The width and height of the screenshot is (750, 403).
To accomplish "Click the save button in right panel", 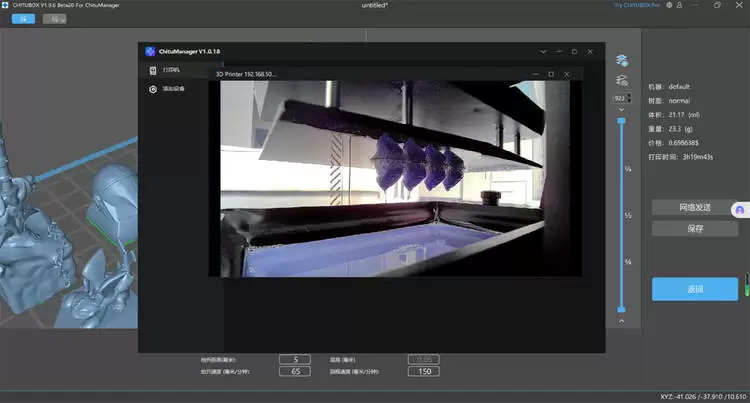I will tap(694, 228).
